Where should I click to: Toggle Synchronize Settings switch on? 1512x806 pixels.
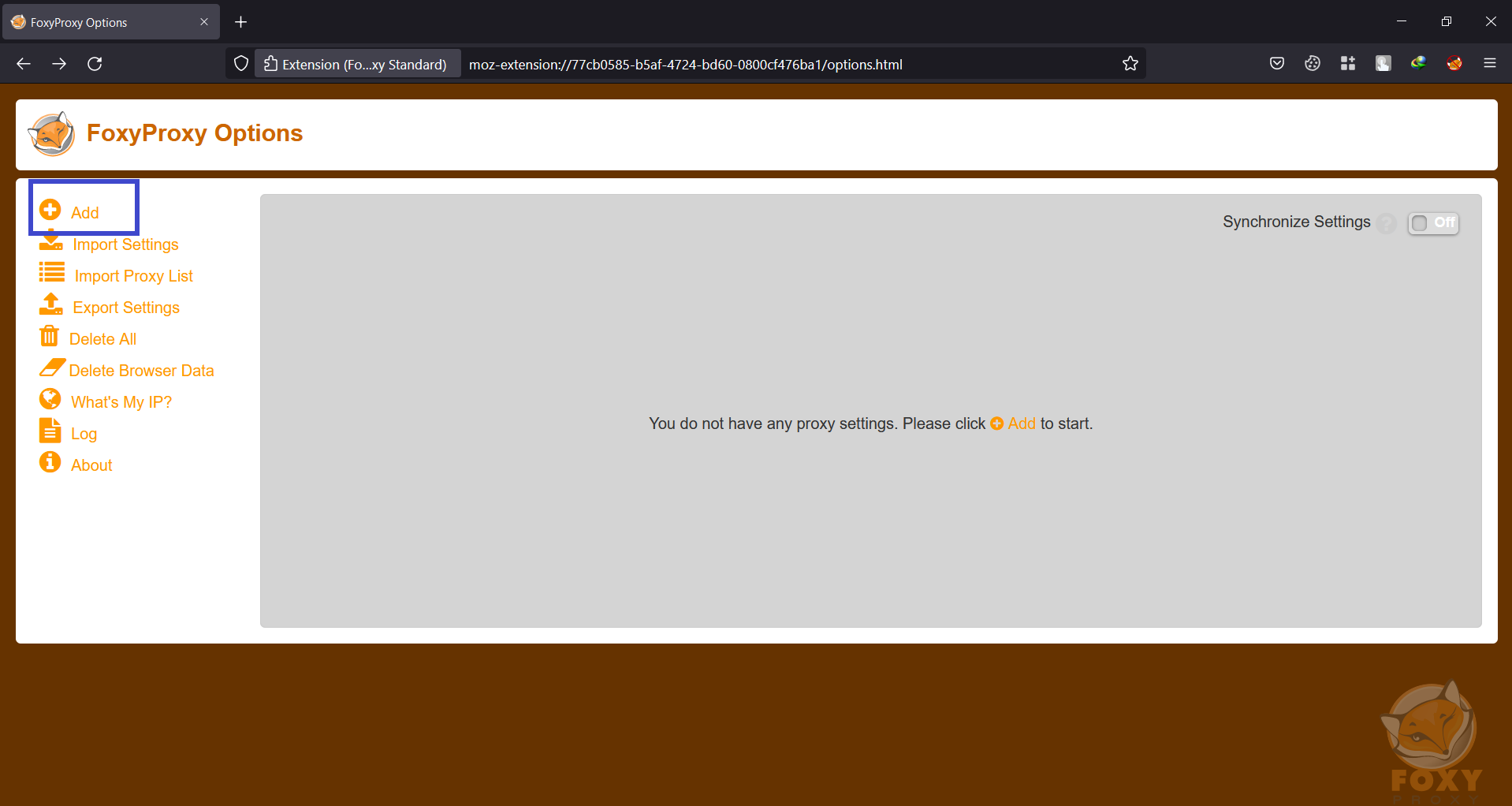coord(1433,223)
